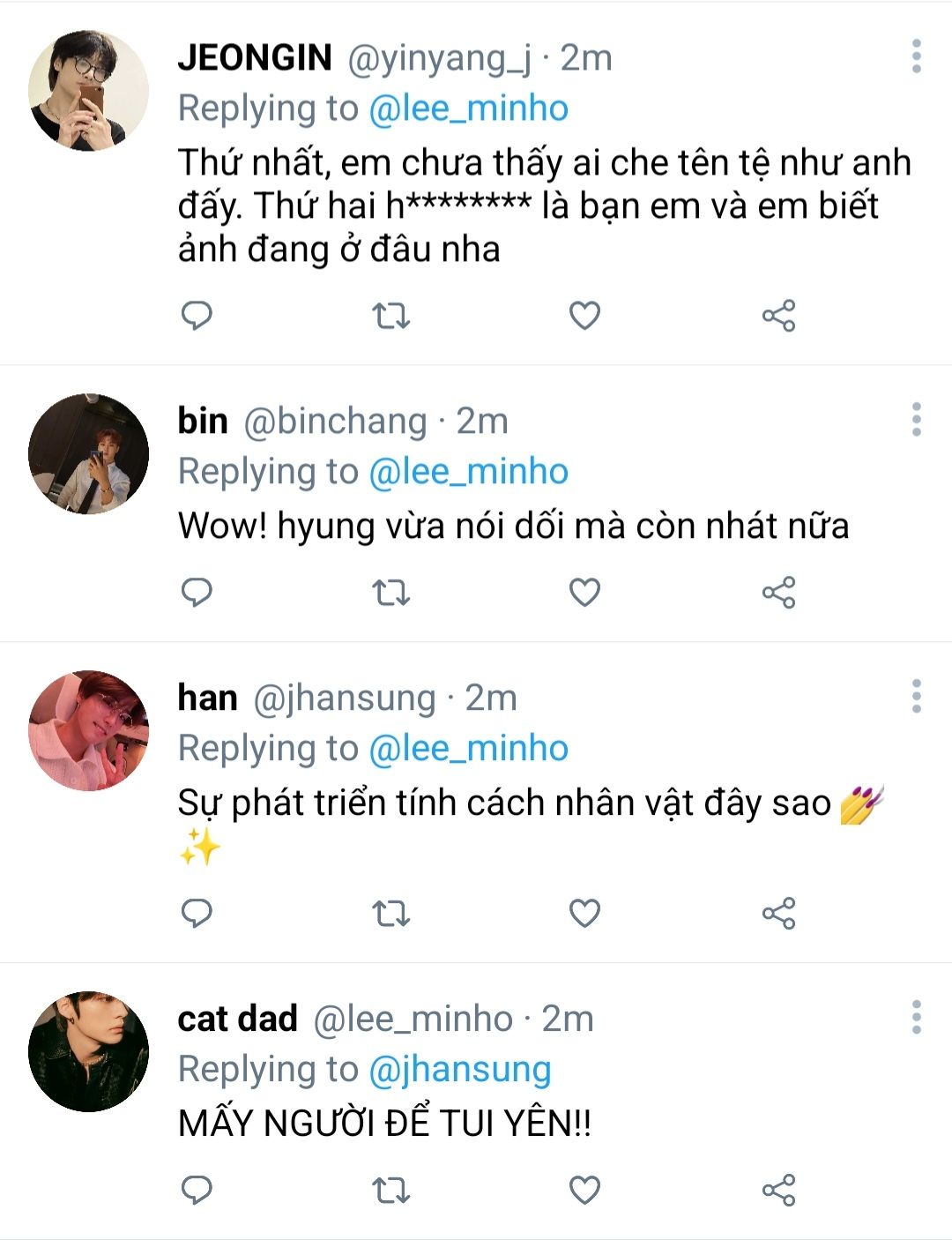Open more options on han's tweet

917,697
